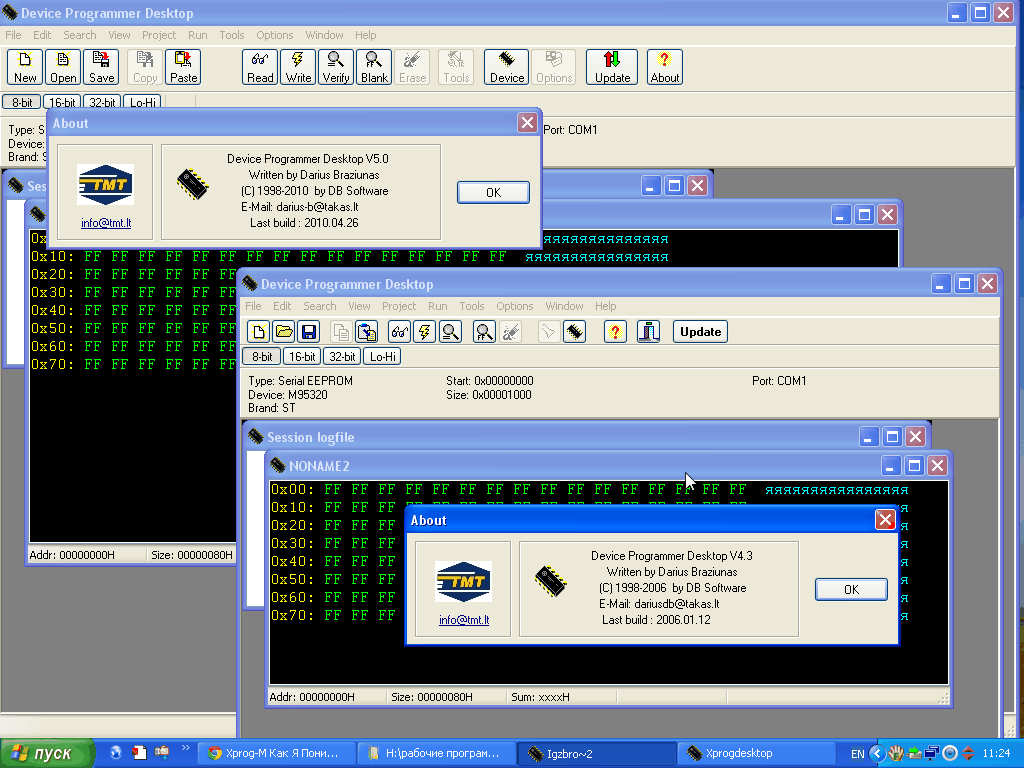Image resolution: width=1024 pixels, height=768 pixels.
Task: Click the blank-page New icon in the front window's toolbar
Action: coord(259,332)
